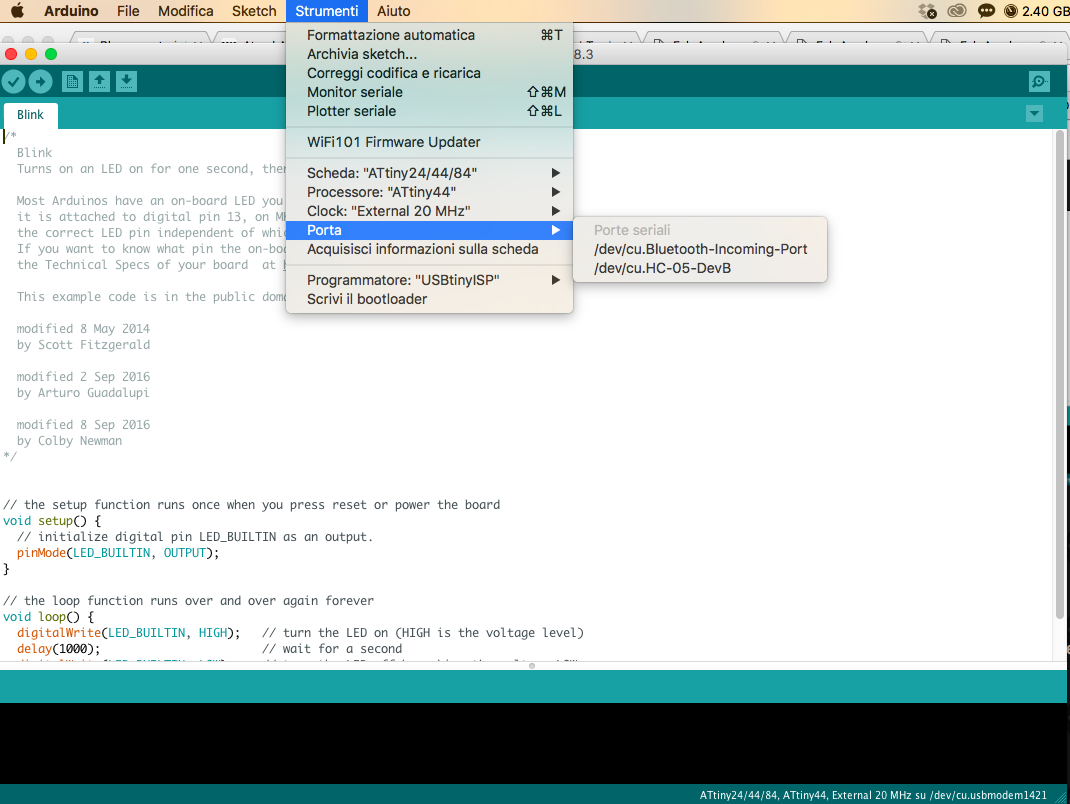The height and width of the screenshot is (804, 1070).
Task: Click the 'by Scott Fitzgerald' comment line
Action: pos(83,345)
